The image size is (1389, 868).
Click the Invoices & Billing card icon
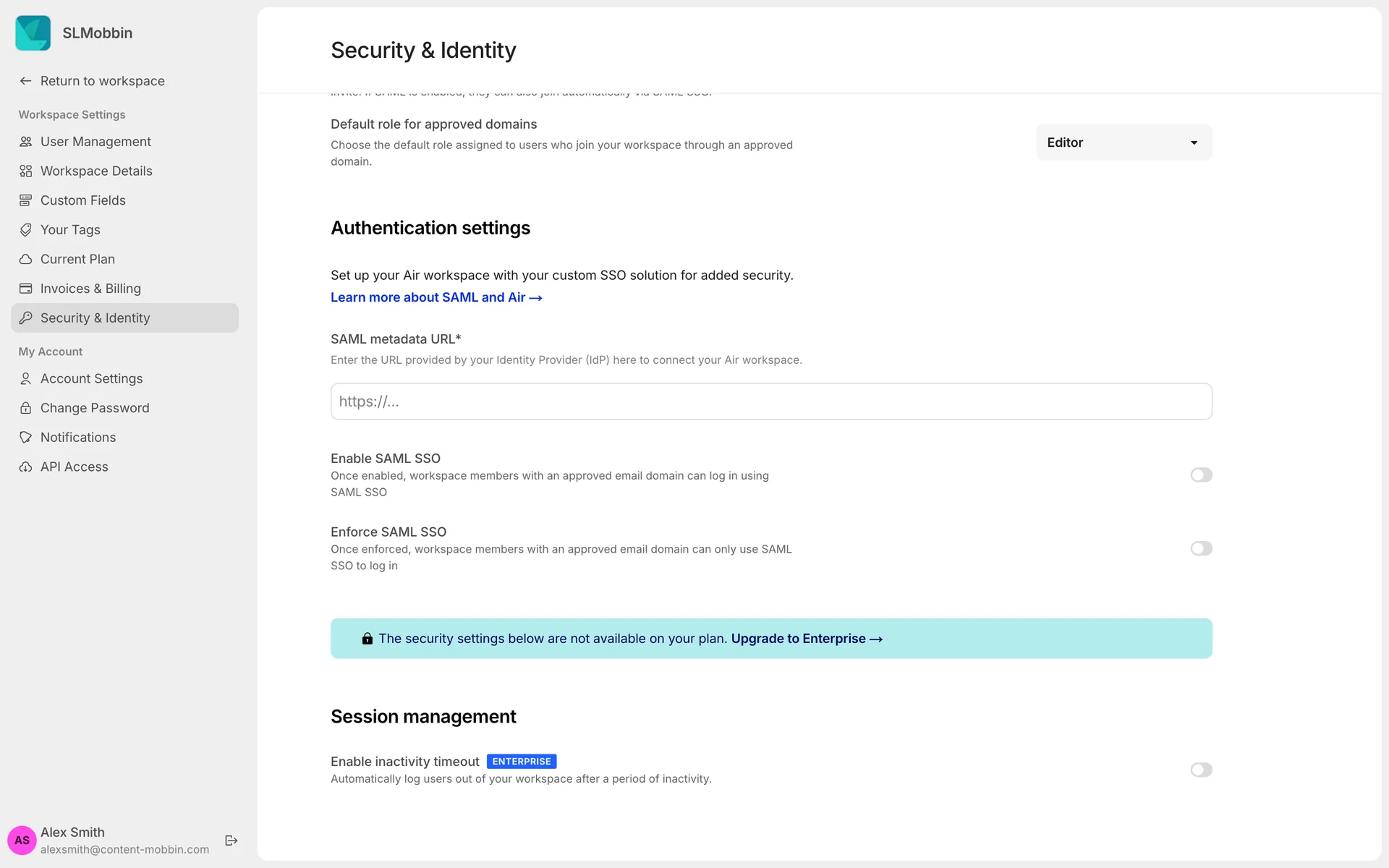click(26, 289)
